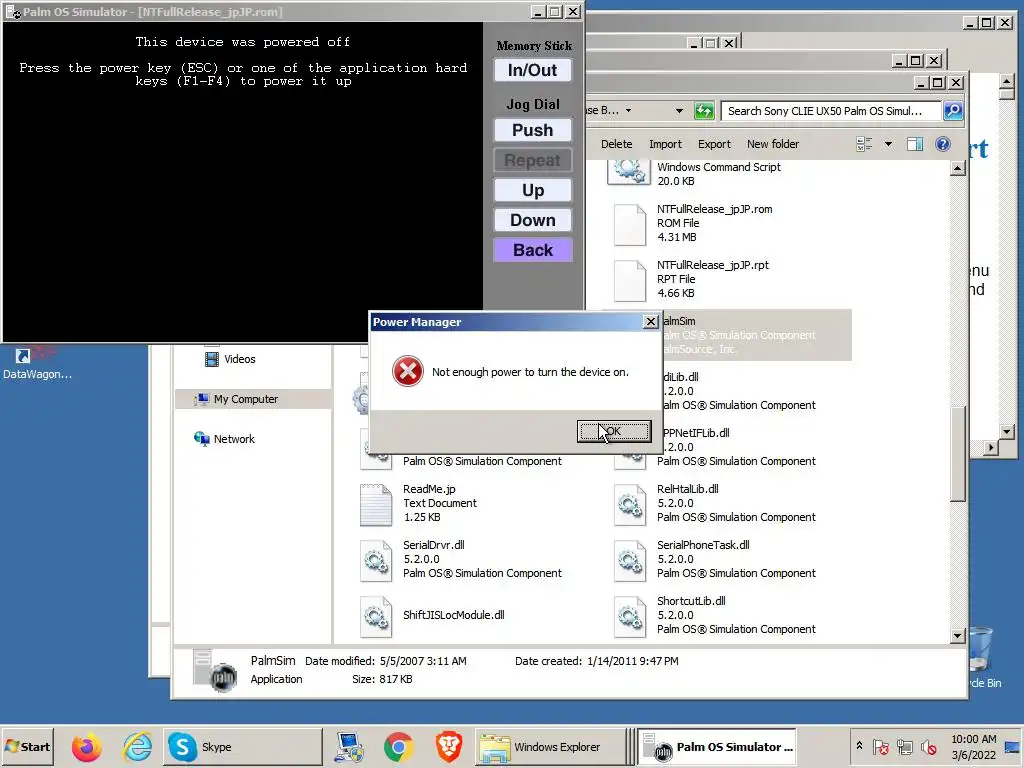Switch to the Windows Explorer taskbar button
This screenshot has width=1024, height=768.
pos(549,746)
